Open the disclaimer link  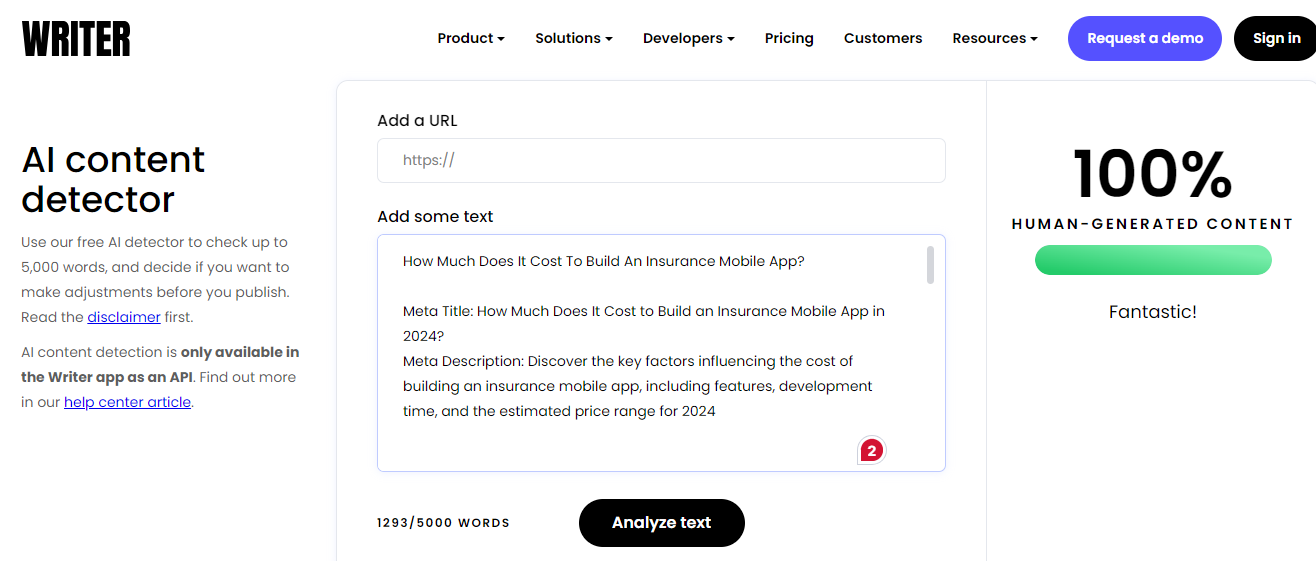point(124,317)
